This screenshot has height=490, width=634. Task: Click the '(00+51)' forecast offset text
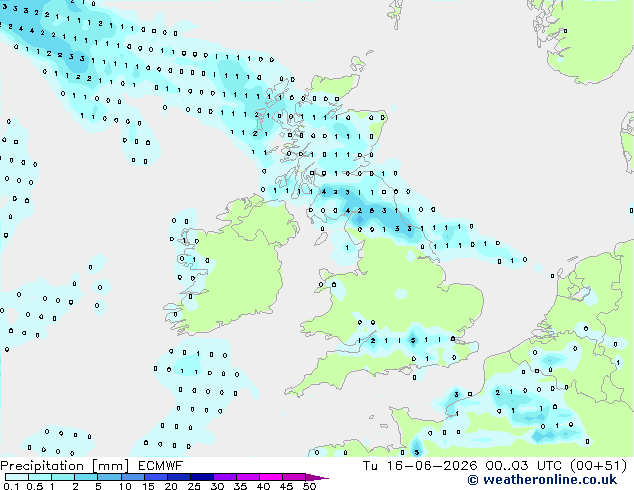(598, 466)
